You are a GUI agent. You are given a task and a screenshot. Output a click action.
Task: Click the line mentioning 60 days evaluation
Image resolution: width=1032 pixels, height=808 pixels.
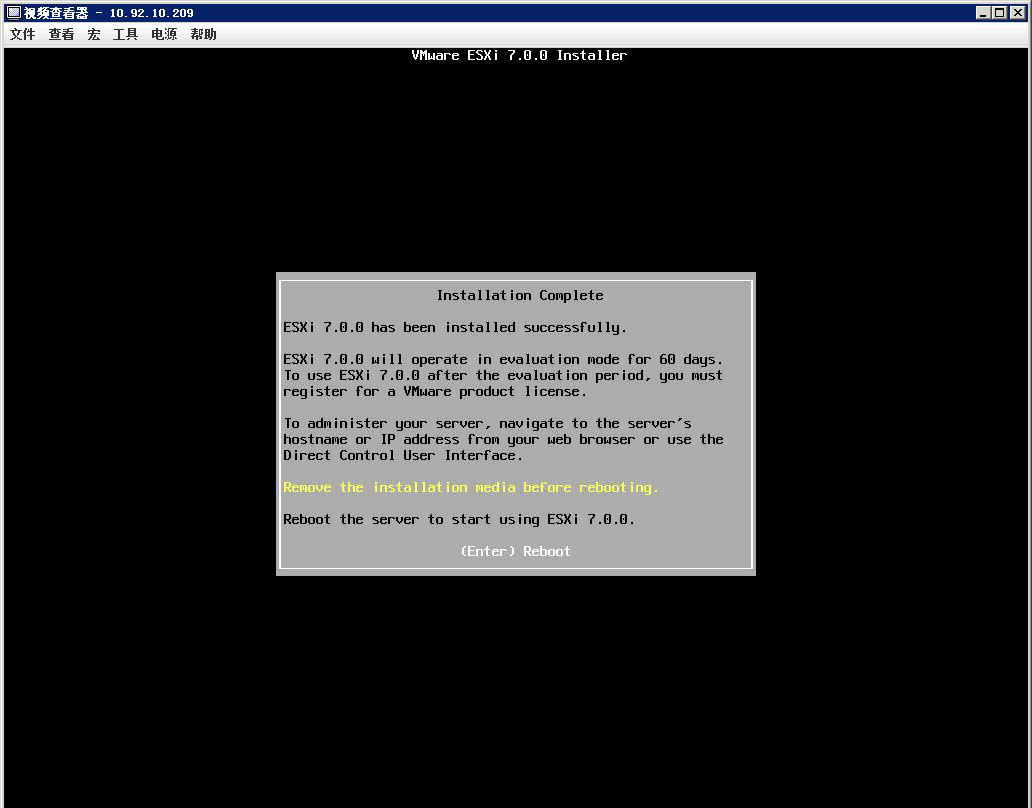[503, 360]
